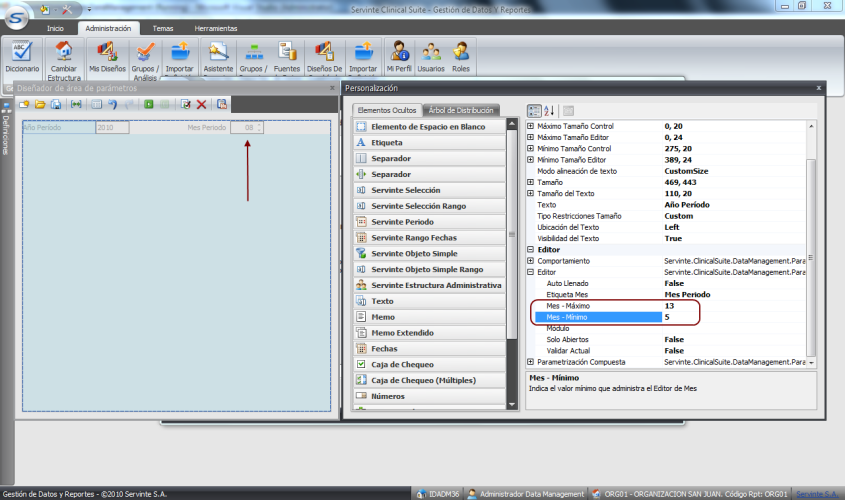Click the save disk icon in designer toolbar
This screenshot has width=845, height=500.
coord(56,104)
